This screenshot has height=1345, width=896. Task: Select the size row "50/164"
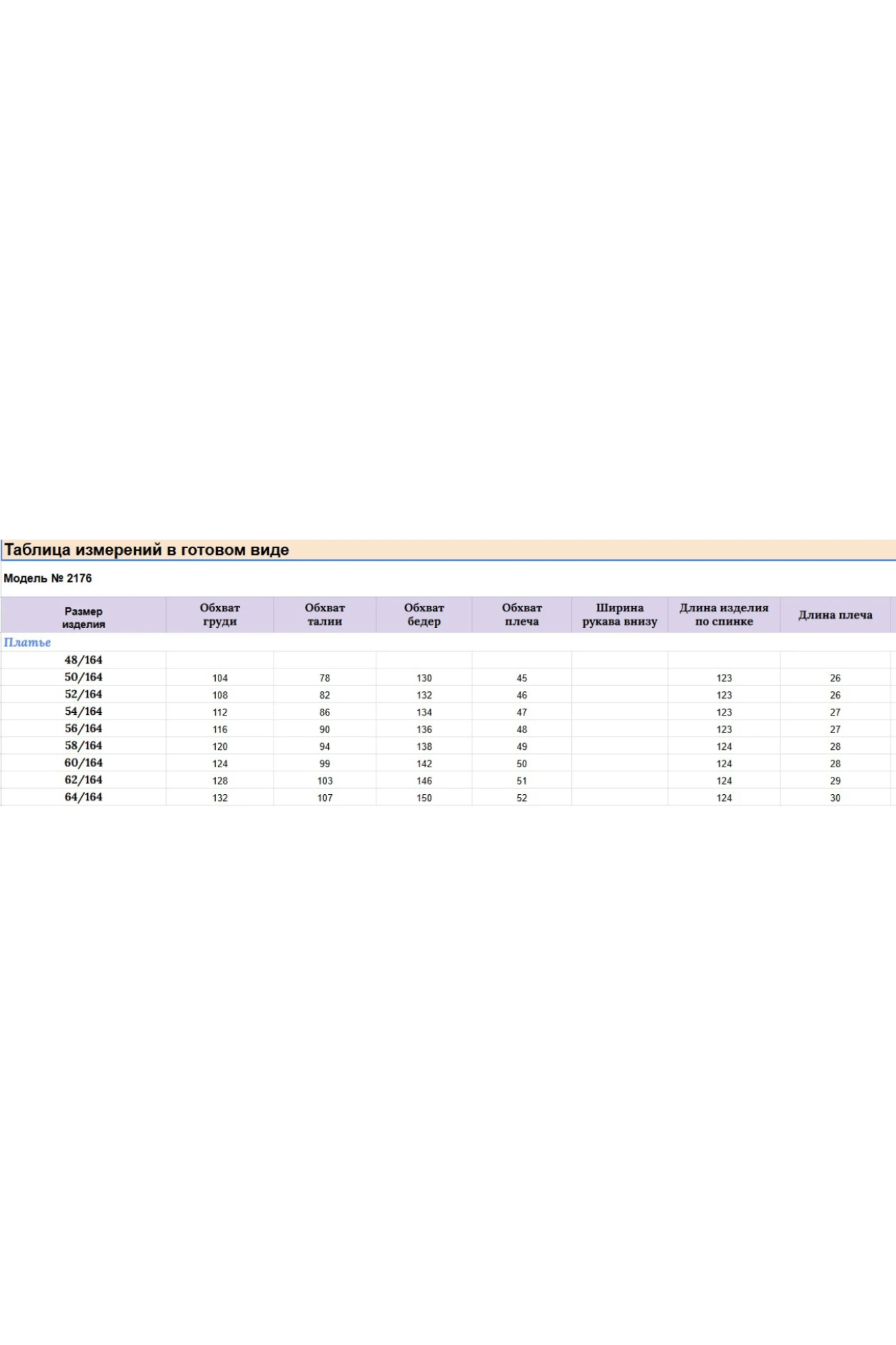pos(83,677)
